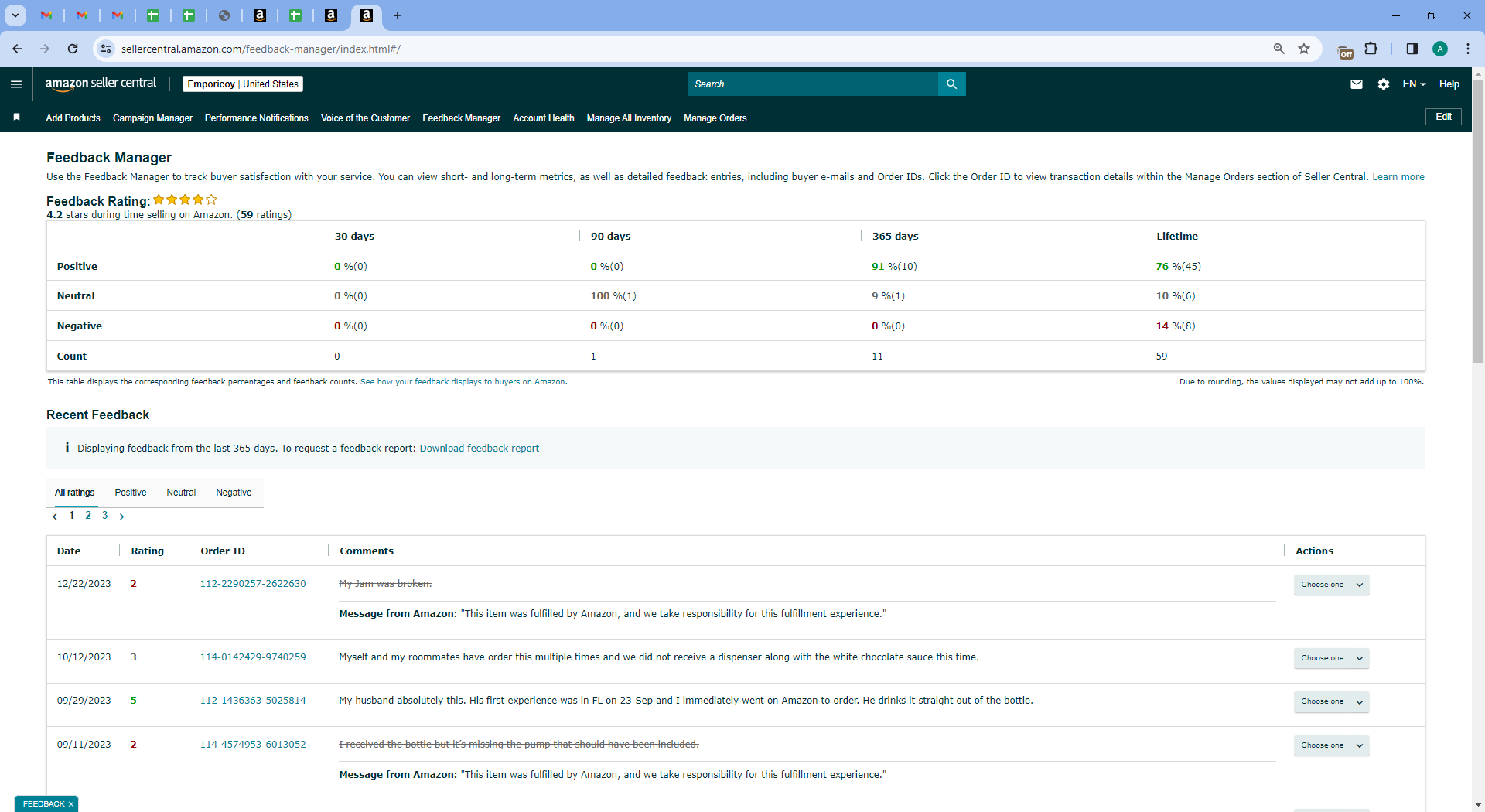The width and height of the screenshot is (1485, 812).
Task: Click the Lifetime positive value '76 %(45)'
Action: pos(1178,267)
